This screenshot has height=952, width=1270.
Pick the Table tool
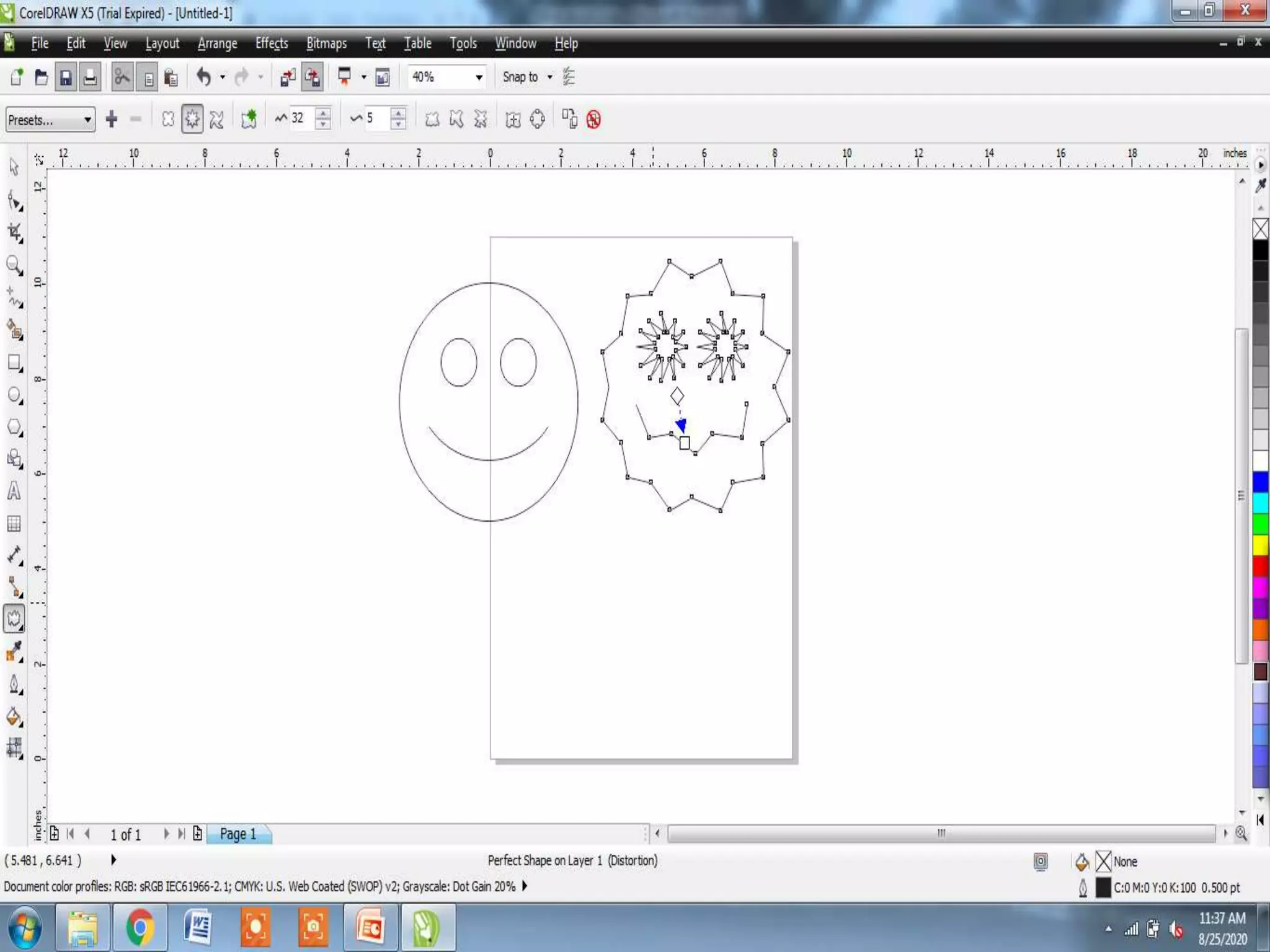point(14,524)
